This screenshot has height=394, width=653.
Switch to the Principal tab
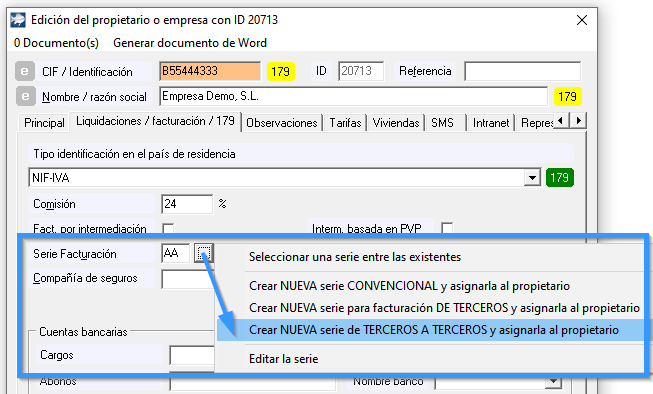click(x=44, y=123)
